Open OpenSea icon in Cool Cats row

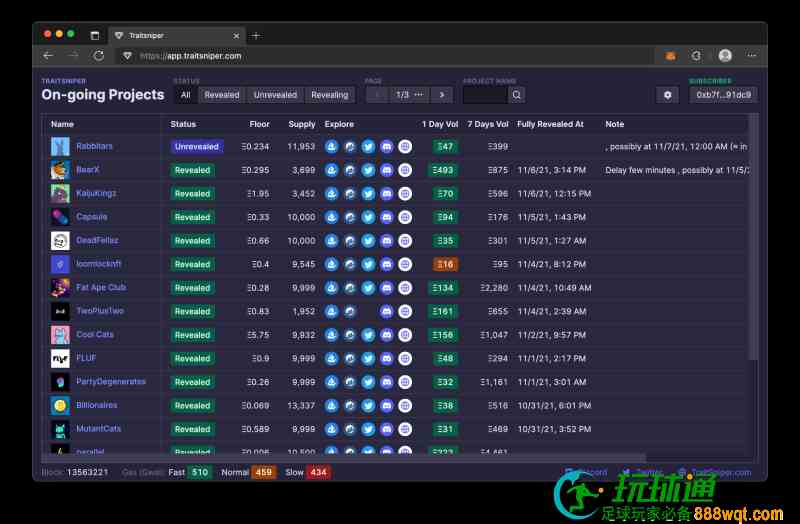point(332,335)
